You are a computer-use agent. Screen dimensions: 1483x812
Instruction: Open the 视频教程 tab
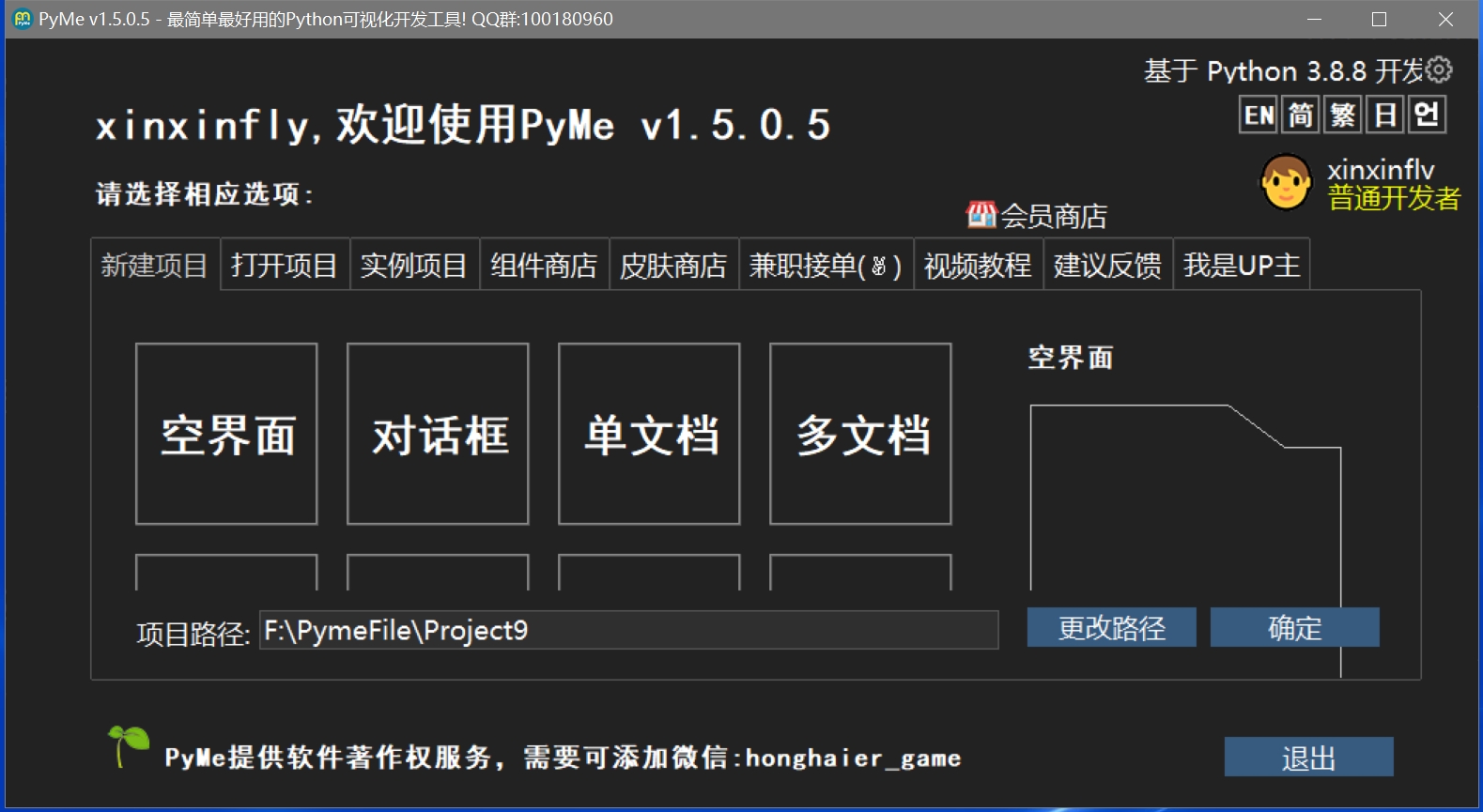point(978,266)
